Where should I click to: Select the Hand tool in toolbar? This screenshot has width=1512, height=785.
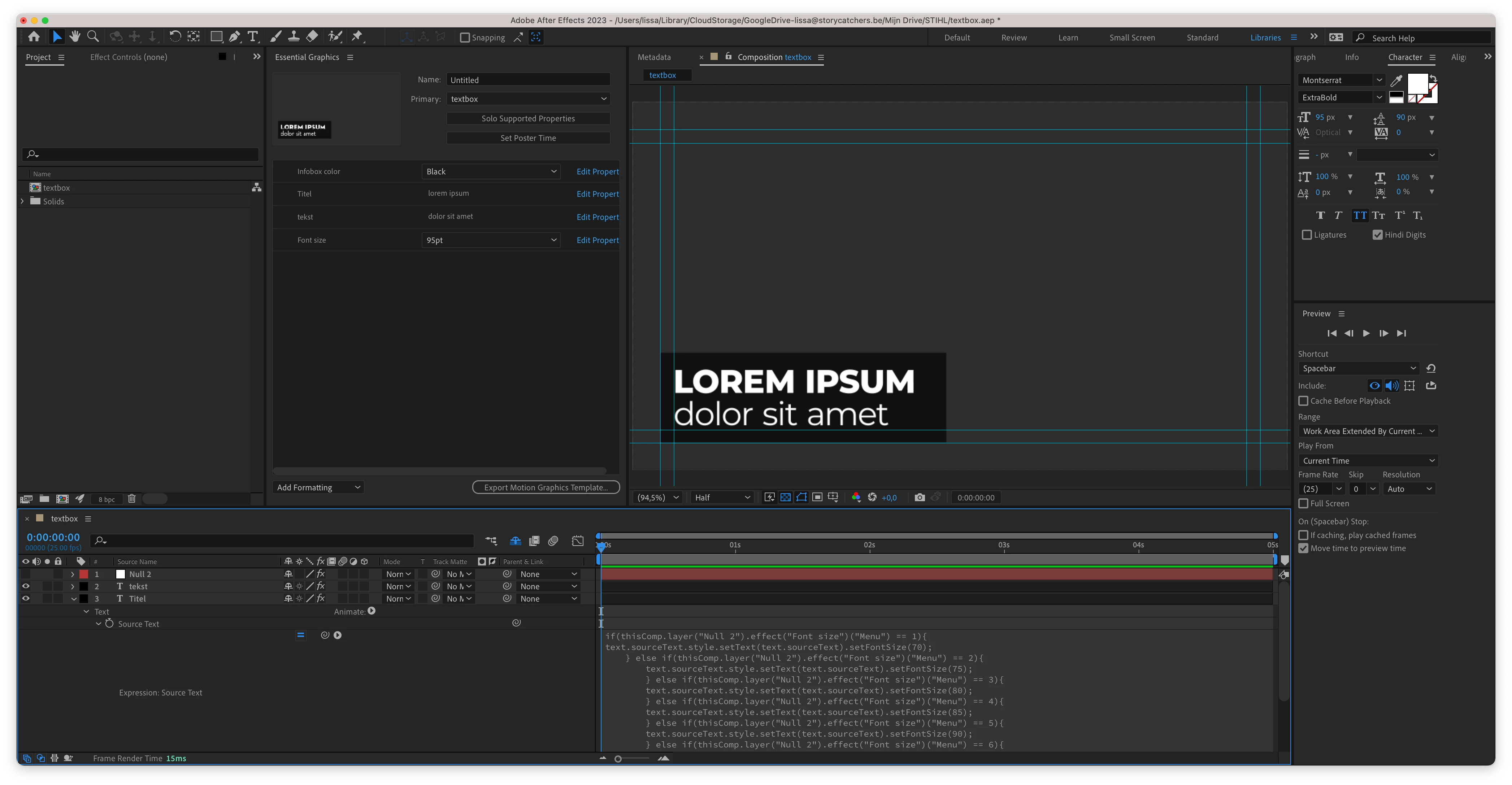coord(74,37)
